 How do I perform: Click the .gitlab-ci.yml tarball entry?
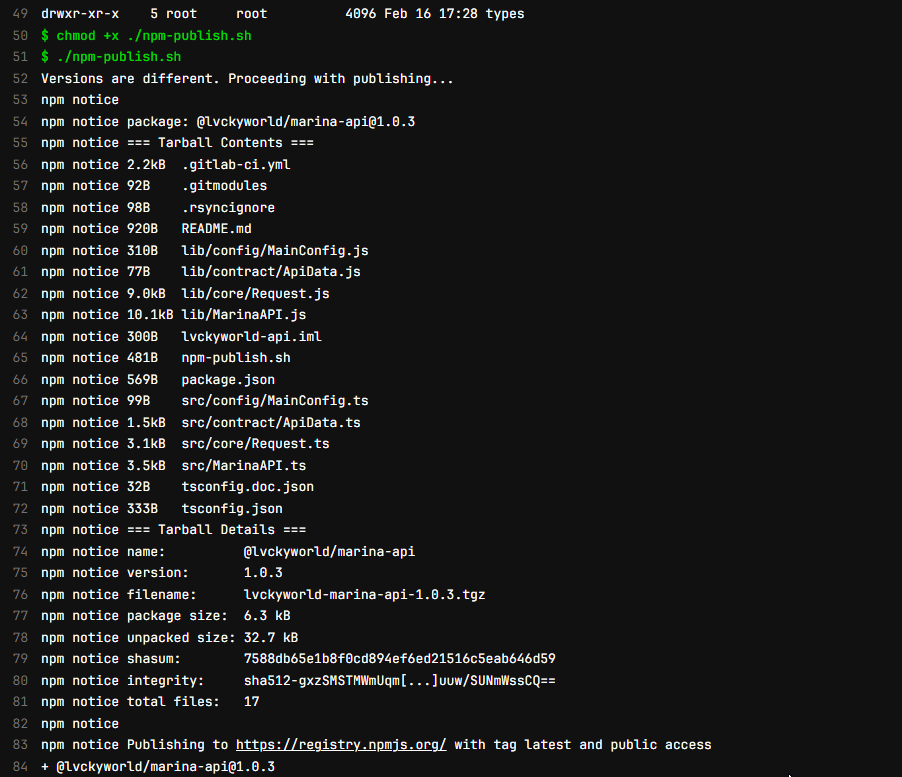(236, 164)
